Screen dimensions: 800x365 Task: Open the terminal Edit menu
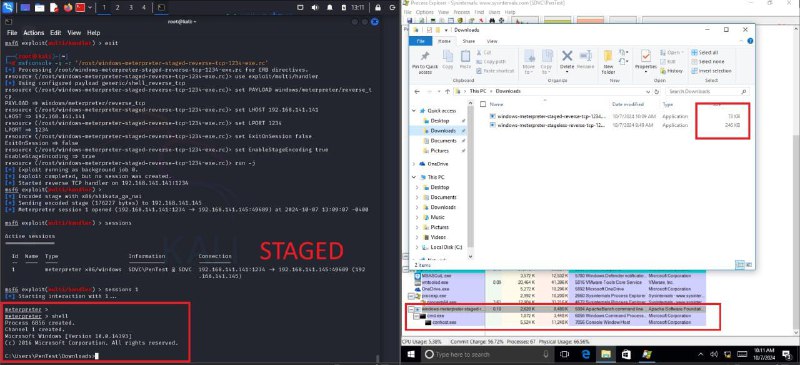click(x=56, y=33)
